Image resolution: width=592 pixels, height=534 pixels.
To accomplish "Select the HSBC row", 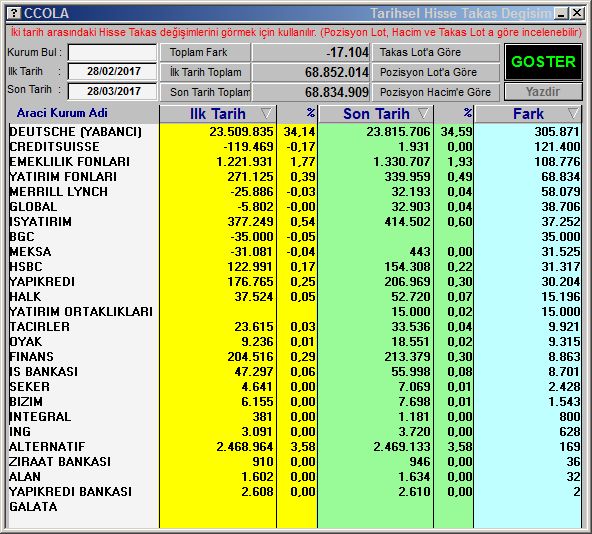I will pyautogui.click(x=294, y=267).
